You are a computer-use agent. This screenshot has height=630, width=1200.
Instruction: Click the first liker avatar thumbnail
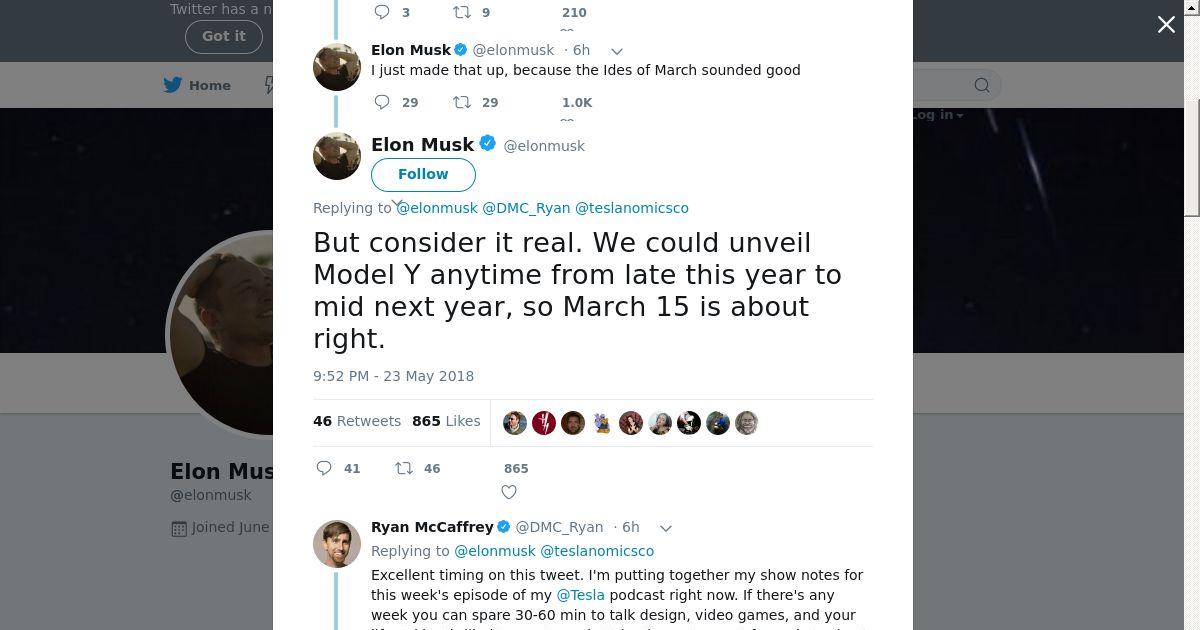515,422
